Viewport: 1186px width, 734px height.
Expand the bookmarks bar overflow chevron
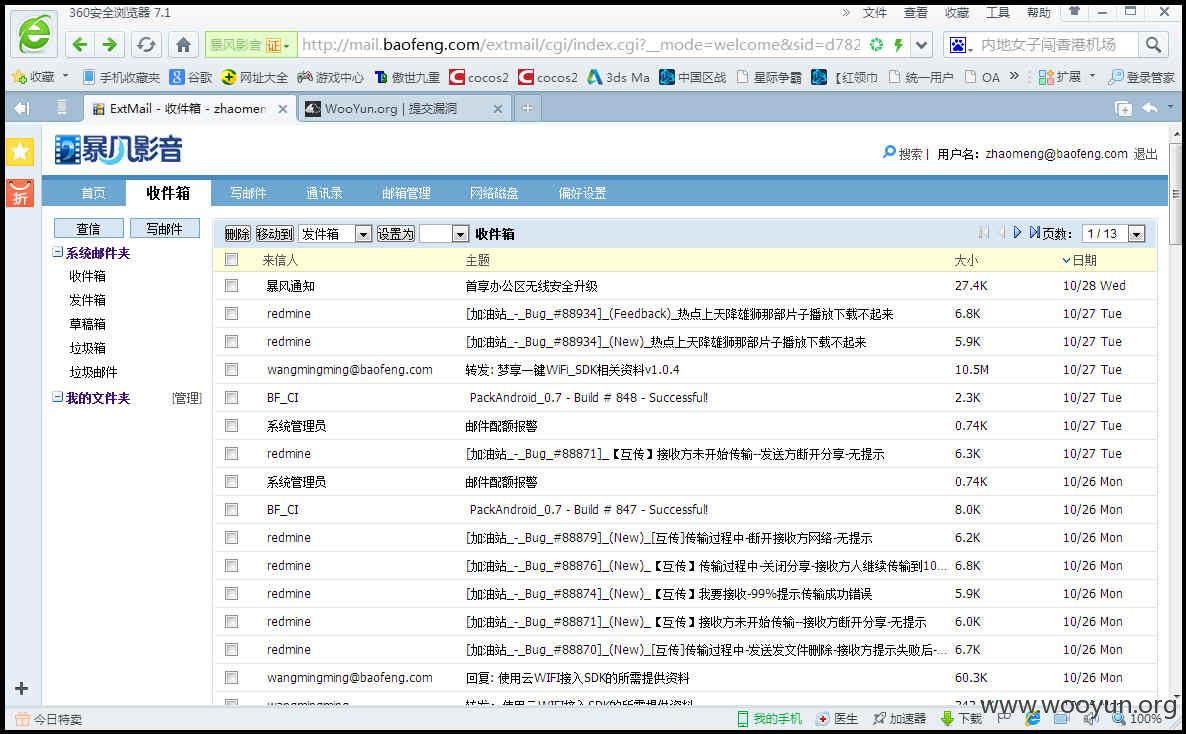tap(1014, 76)
